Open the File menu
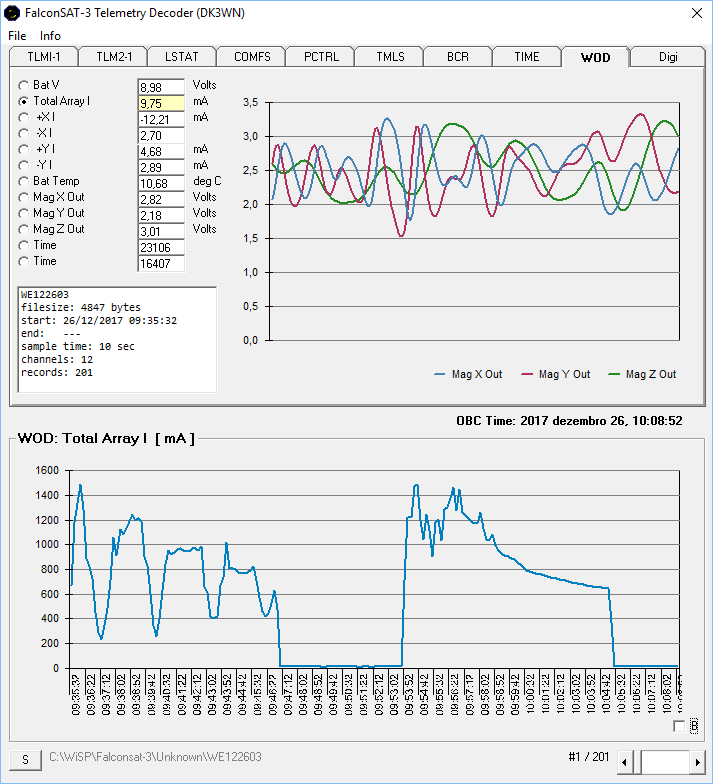713x784 pixels. (17, 36)
